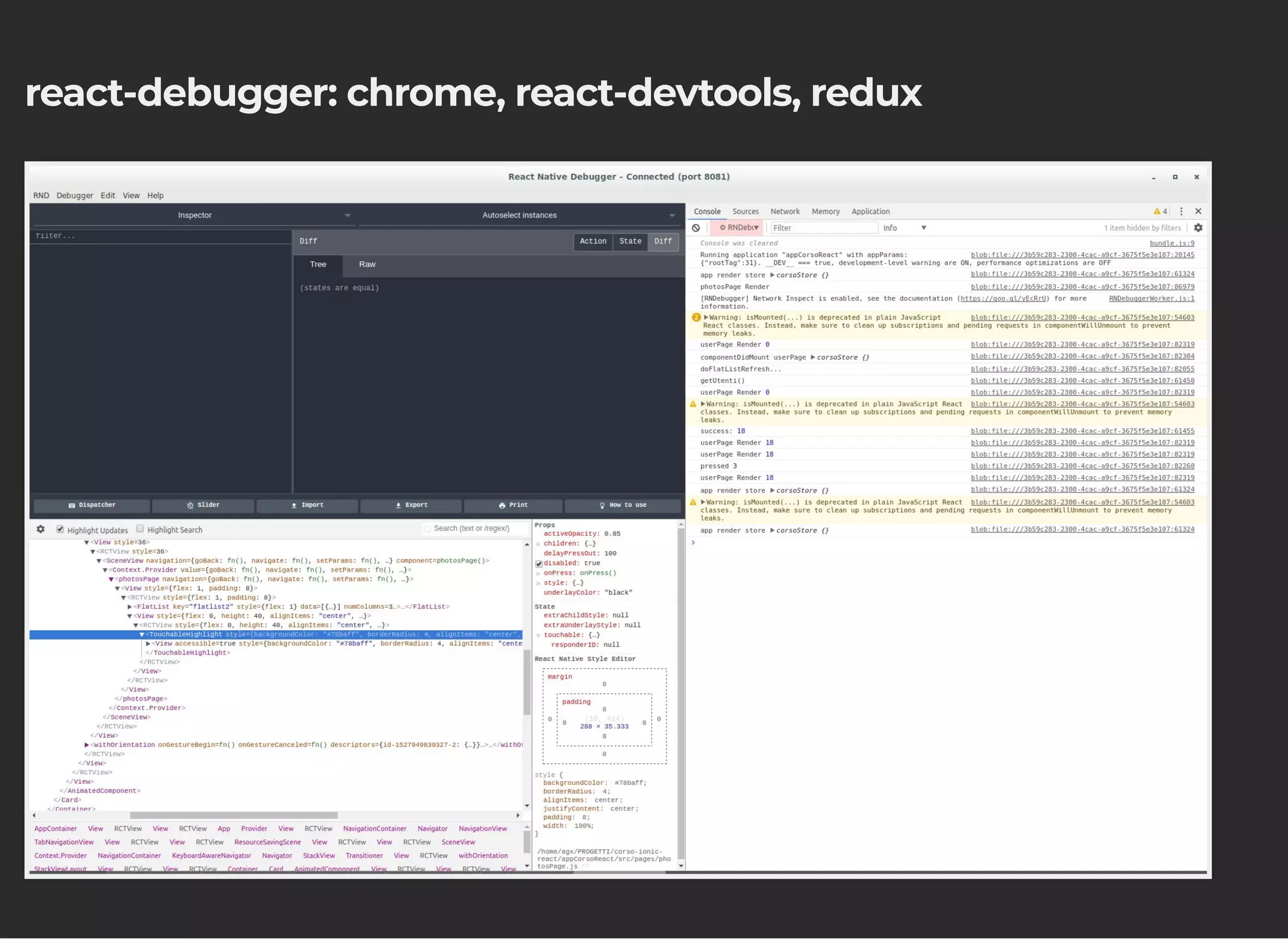Open source link for 'getUtenti()' log
The image size is (1288, 939).
[1082, 381]
